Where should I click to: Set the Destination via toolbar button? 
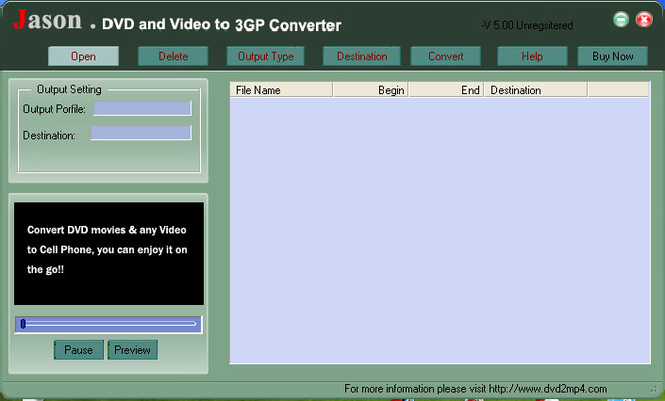(362, 56)
